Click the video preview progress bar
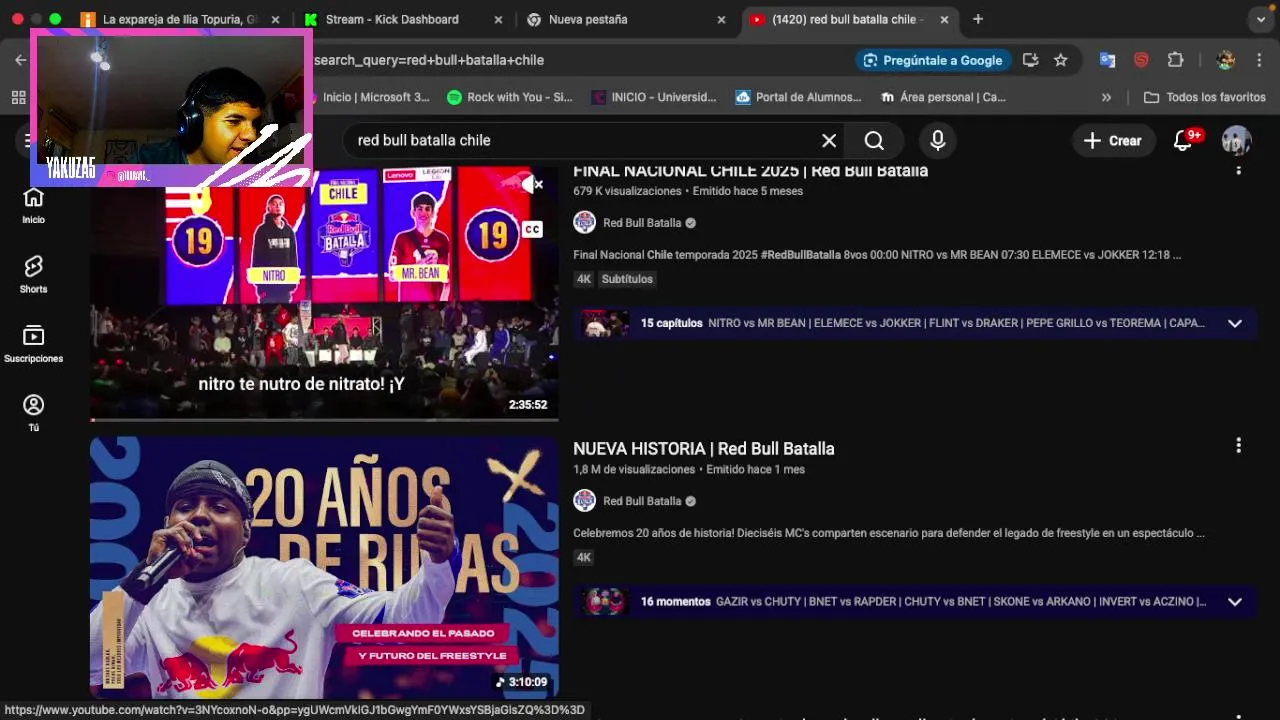Image resolution: width=1280 pixels, height=720 pixels. 324,419
